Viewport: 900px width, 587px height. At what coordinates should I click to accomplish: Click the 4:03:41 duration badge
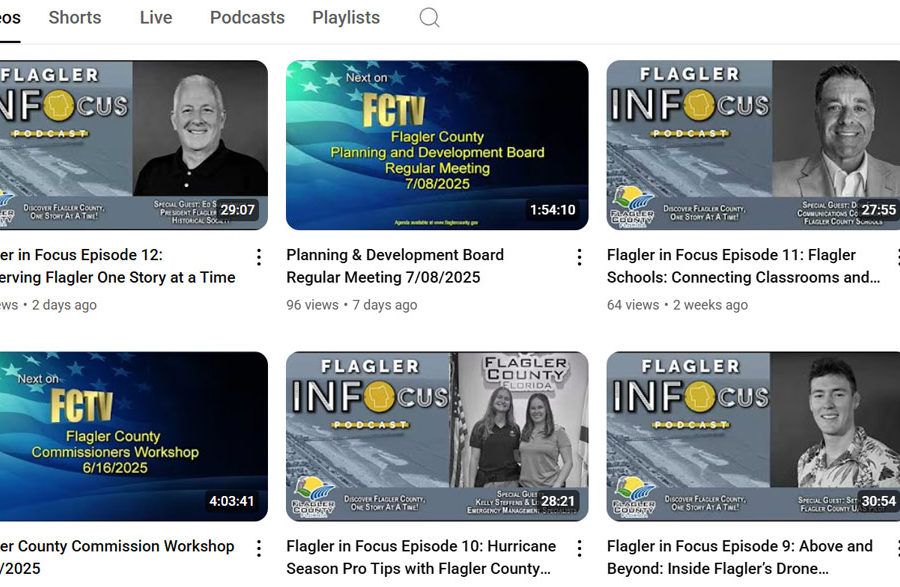231,502
